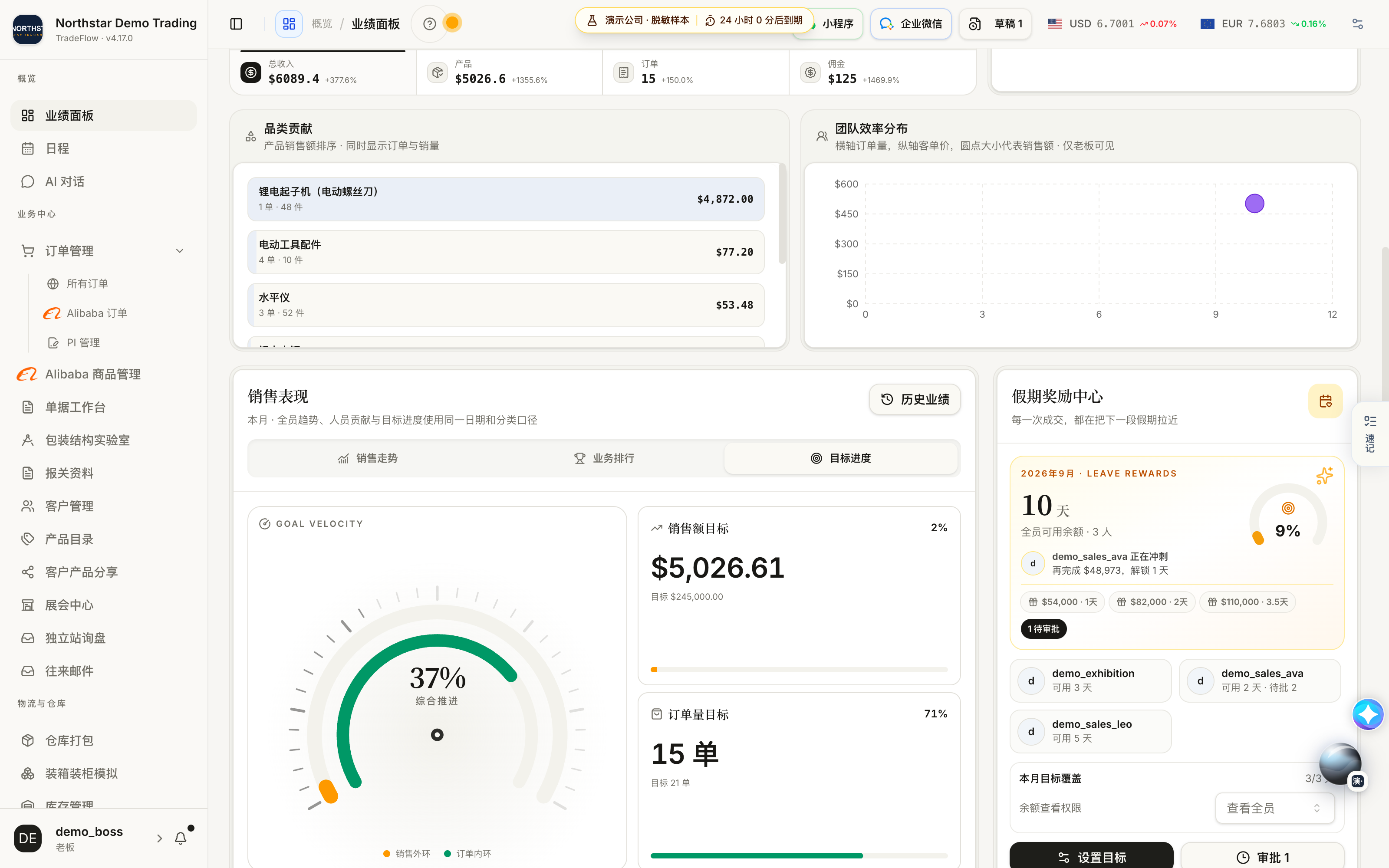
Task: Click the help question mark icon
Action: pos(429,23)
